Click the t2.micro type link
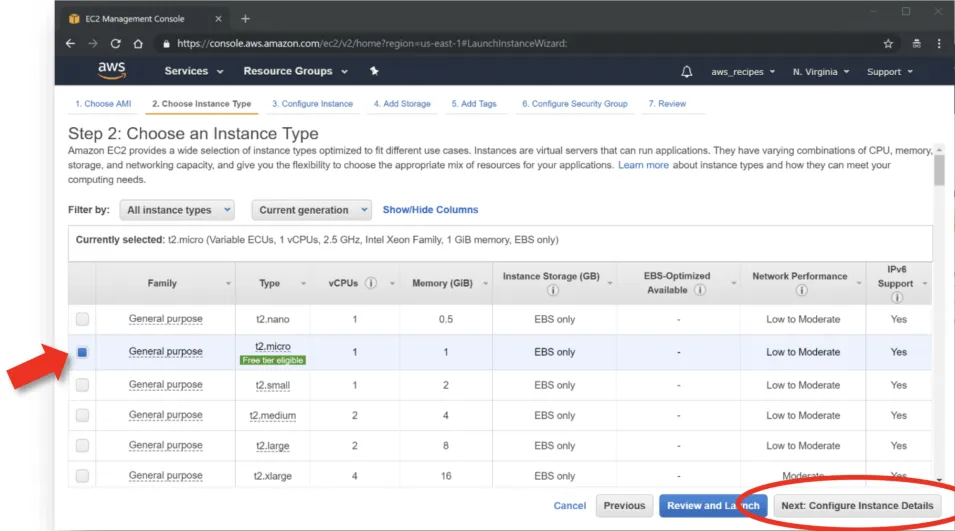The image size is (955, 531). click(x=273, y=346)
